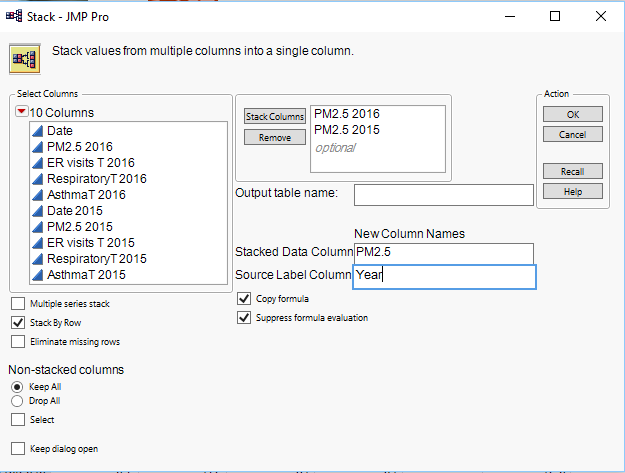This screenshot has height=473, width=625.
Task: Click the blue continuous icon beside Date
Action: [37, 131]
